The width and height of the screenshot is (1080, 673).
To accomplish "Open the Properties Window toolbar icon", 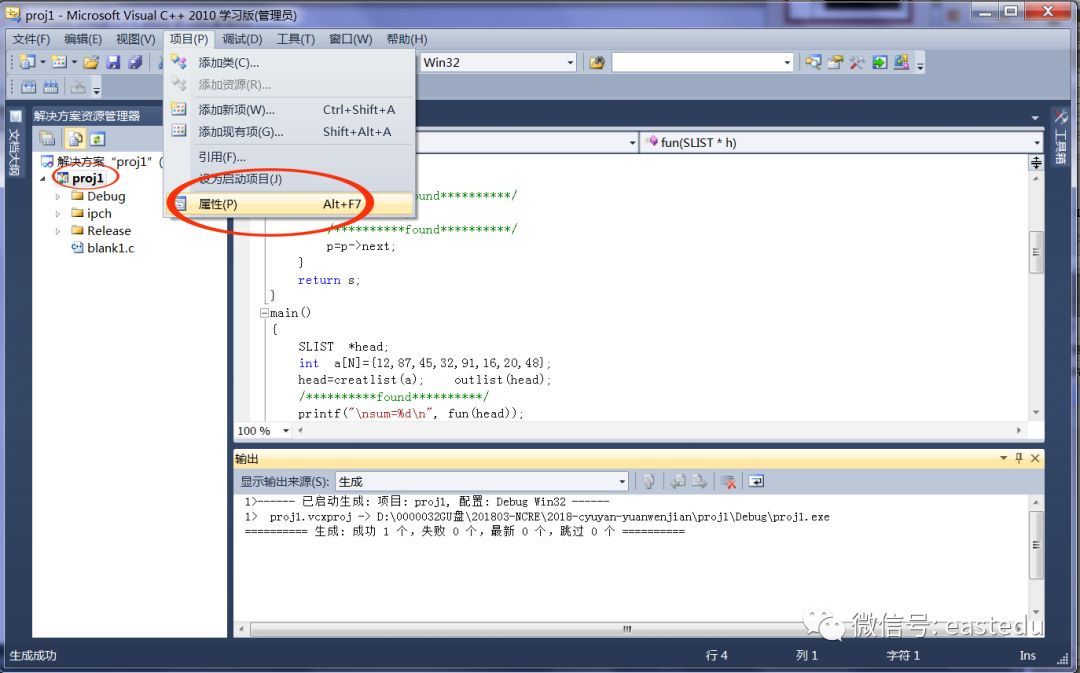I will coord(835,63).
